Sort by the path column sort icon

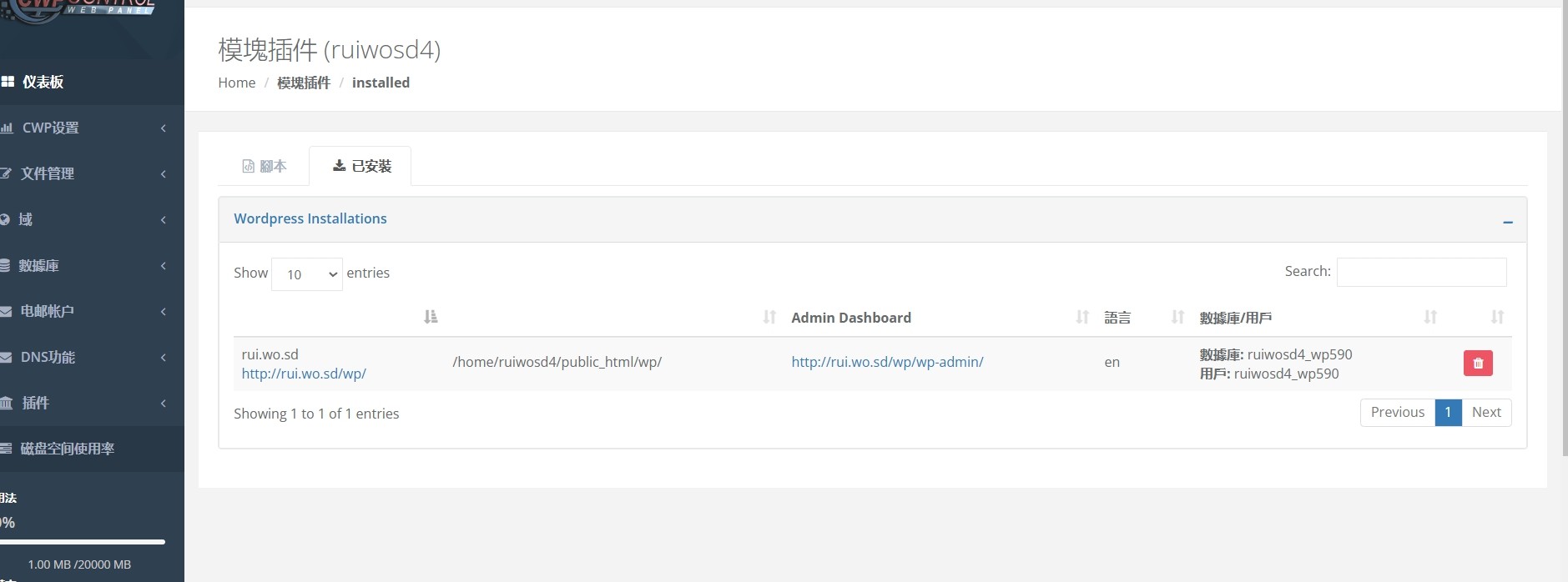click(769, 317)
